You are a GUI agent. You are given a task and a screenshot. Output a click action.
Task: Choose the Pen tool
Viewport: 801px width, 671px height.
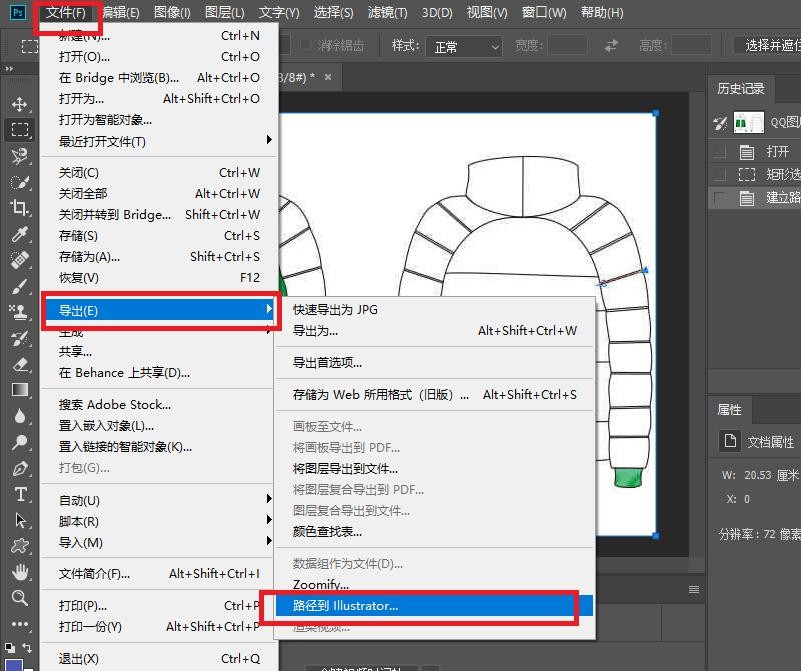[19, 468]
